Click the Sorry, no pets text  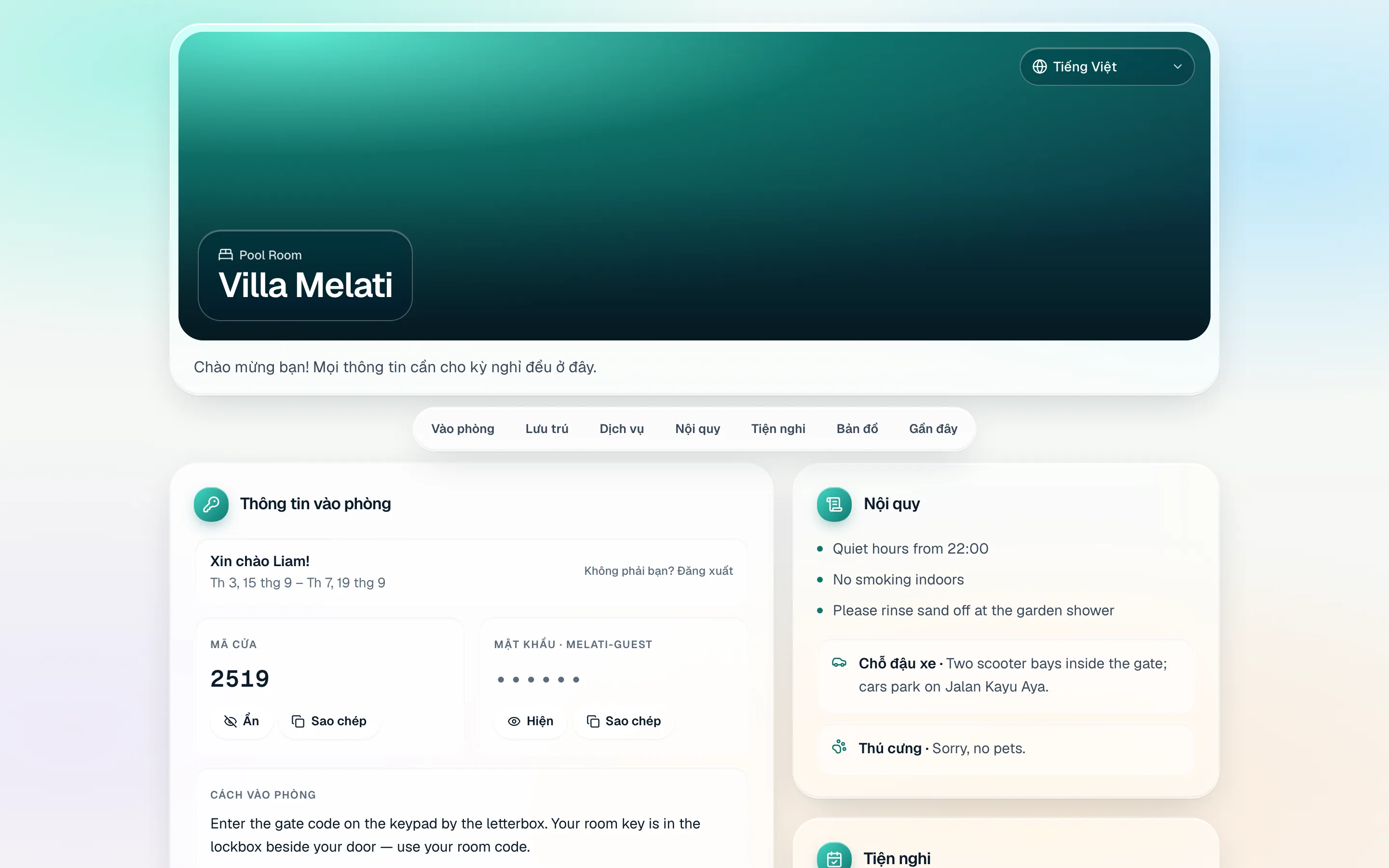(x=979, y=748)
